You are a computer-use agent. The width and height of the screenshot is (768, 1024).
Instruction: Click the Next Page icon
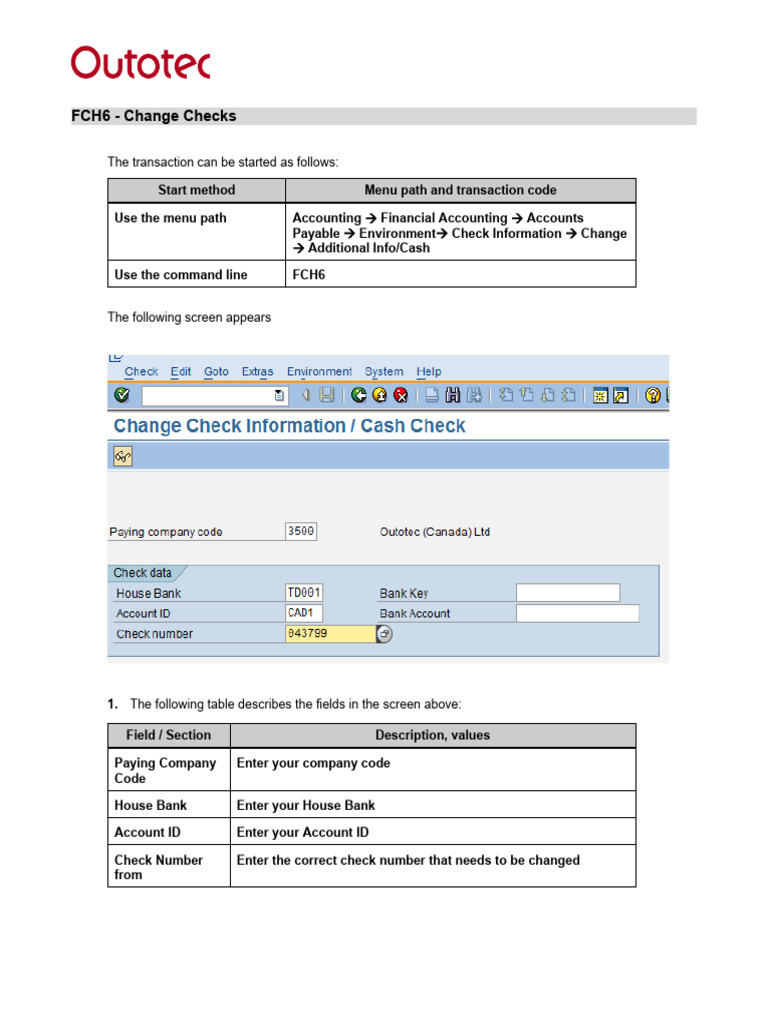[x=548, y=395]
